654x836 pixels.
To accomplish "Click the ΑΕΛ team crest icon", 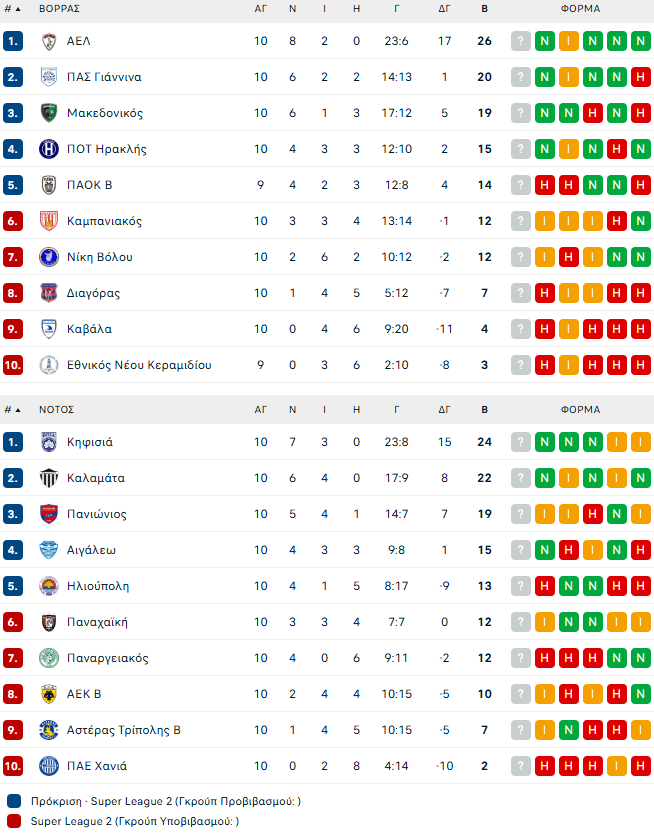I will [48, 41].
